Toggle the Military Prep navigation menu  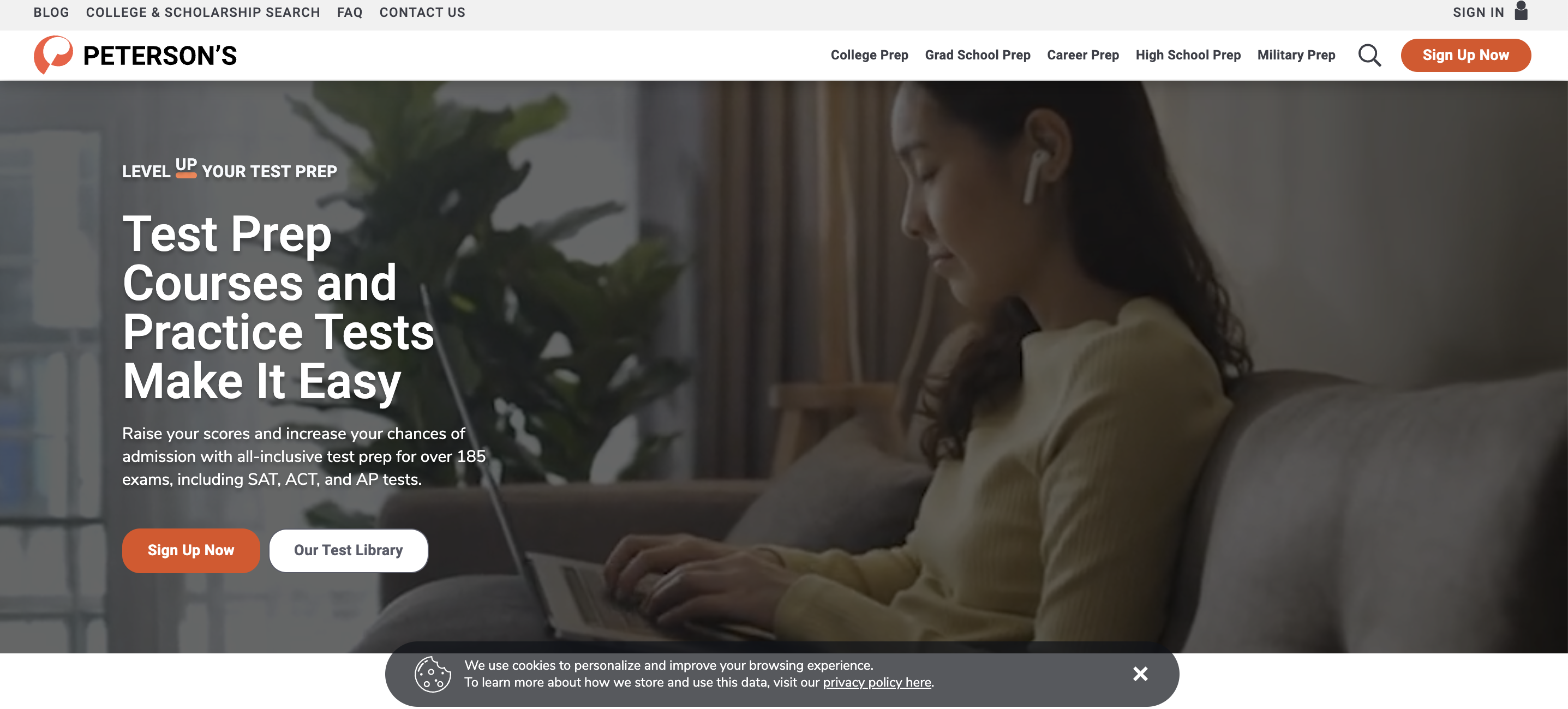coord(1296,55)
